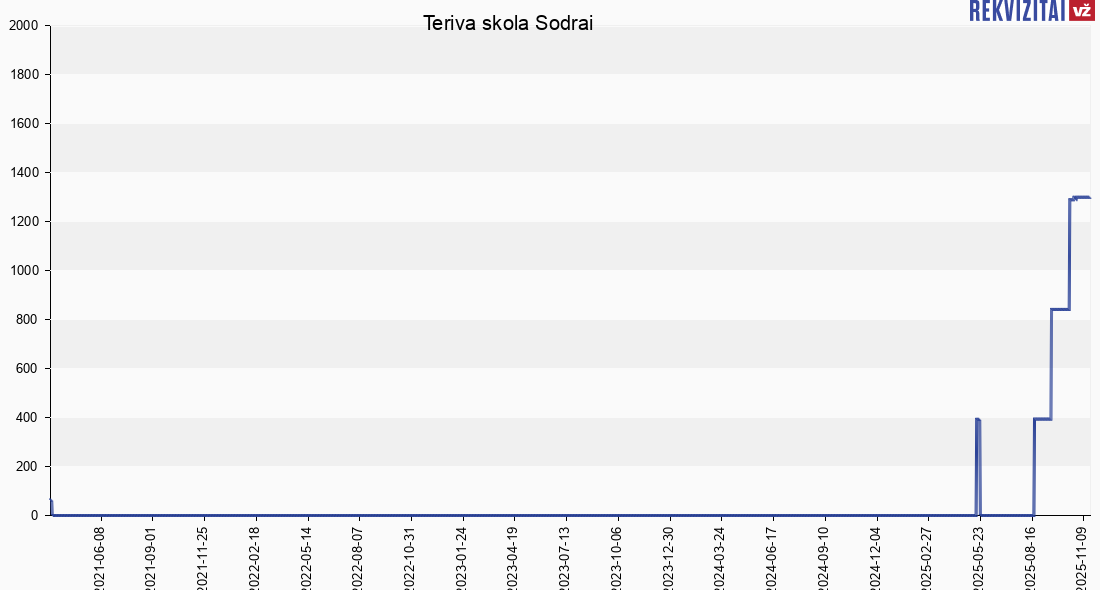Click the 1000 y-axis label
Image resolution: width=1100 pixels, height=590 pixels.
click(22, 271)
